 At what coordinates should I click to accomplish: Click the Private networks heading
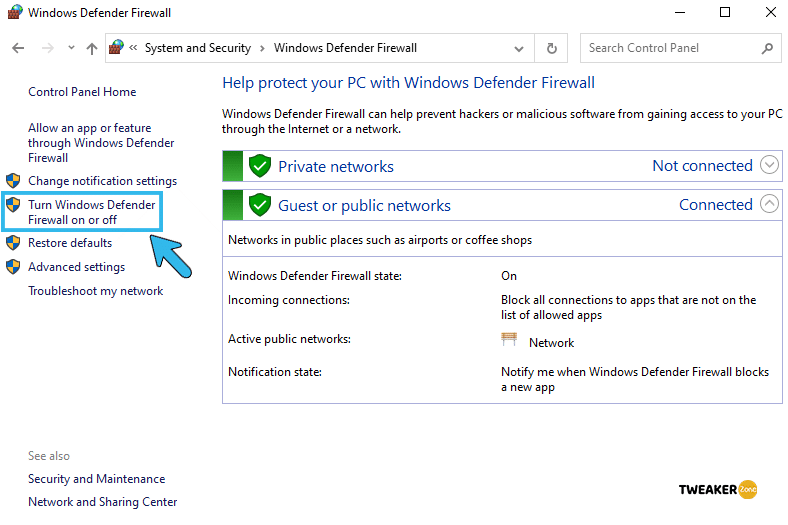point(336,166)
